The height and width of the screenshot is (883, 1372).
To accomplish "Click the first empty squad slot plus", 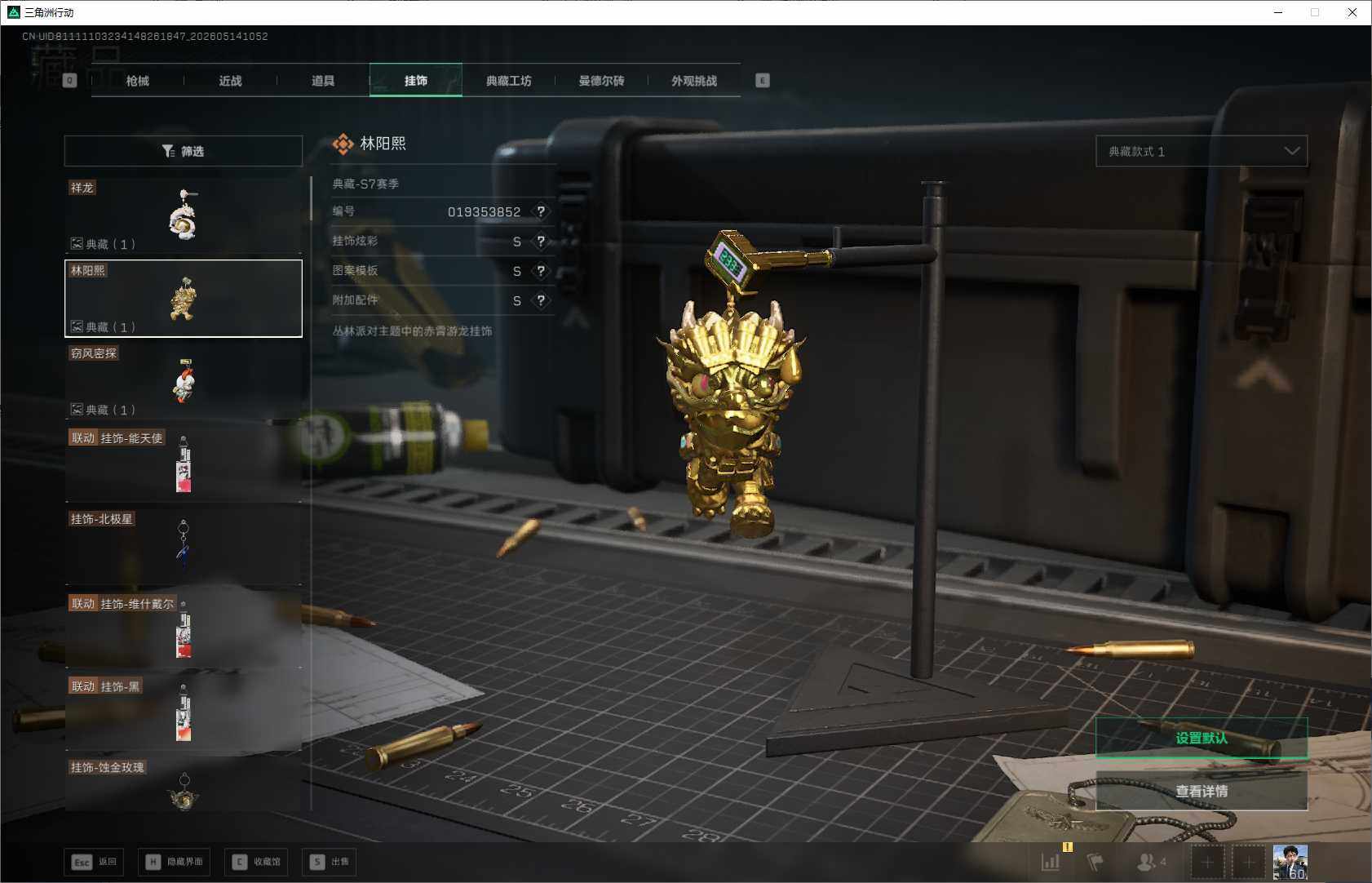I will click(x=1208, y=863).
